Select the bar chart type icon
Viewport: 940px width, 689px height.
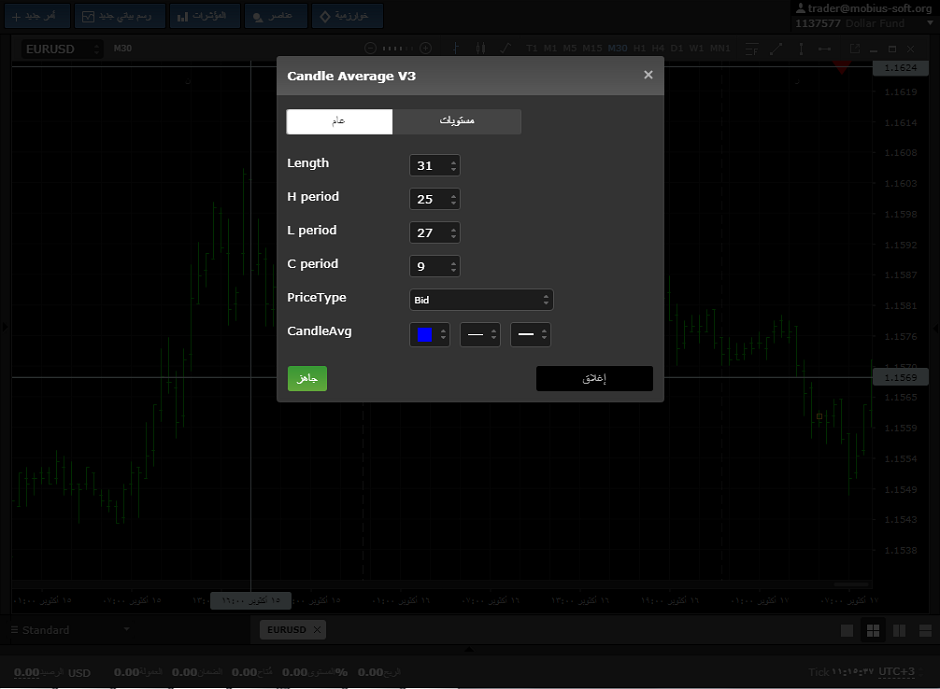pos(456,49)
